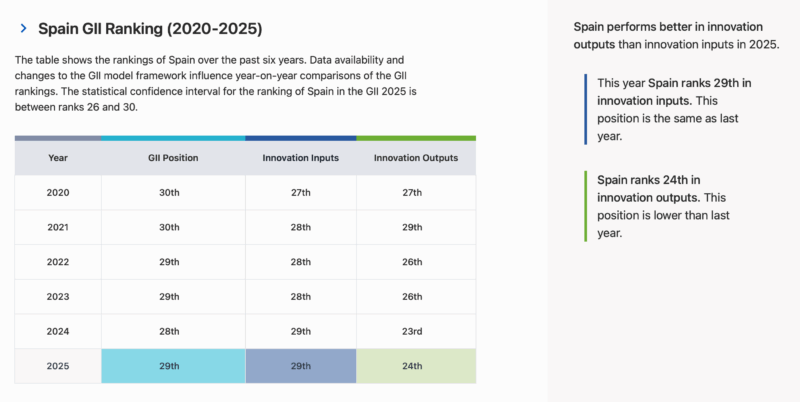Click the highlighted 2025 Innovation Inputs cell
The width and height of the screenshot is (800, 402).
300,366
